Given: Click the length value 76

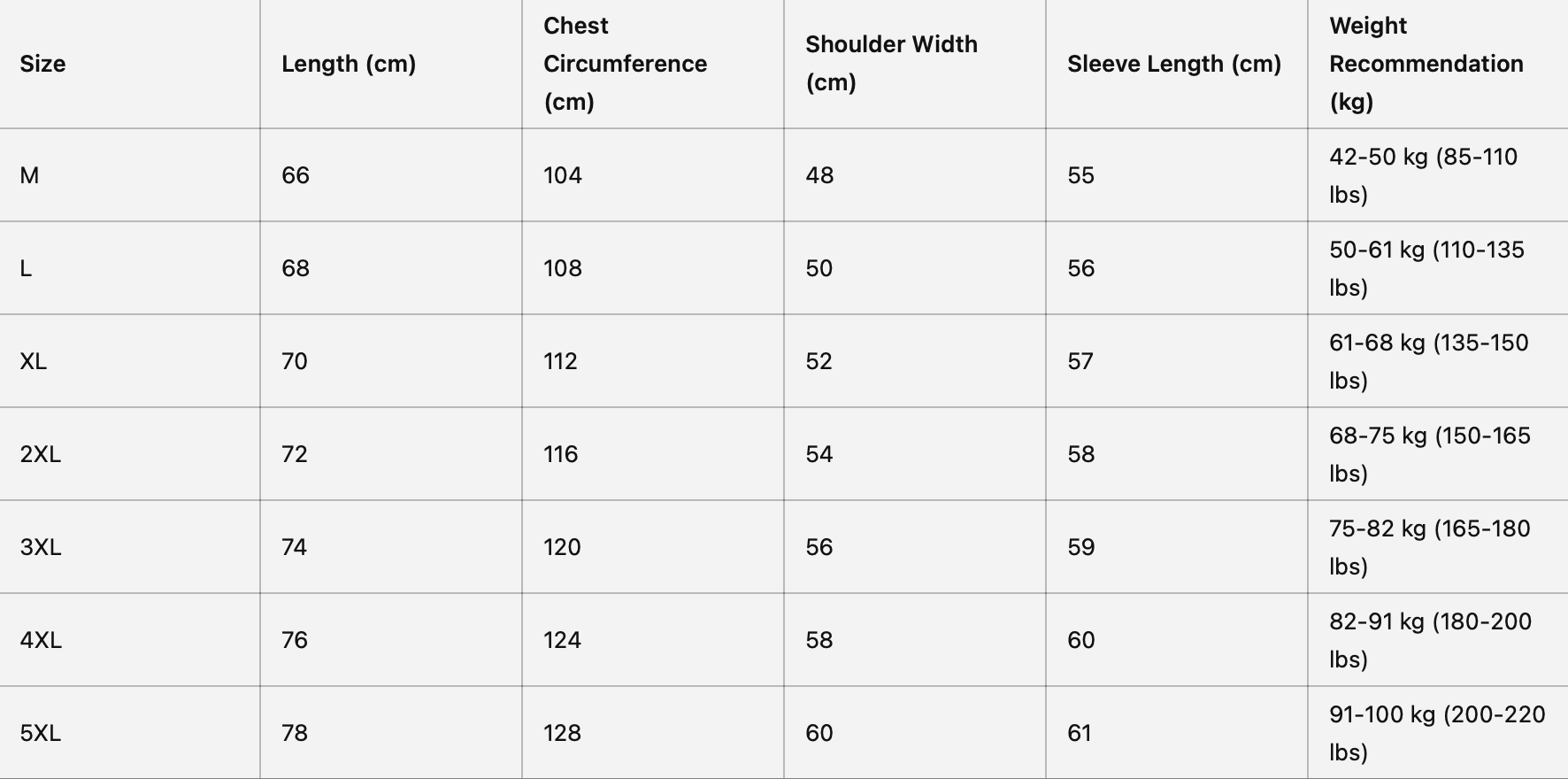Looking at the screenshot, I should click(x=295, y=640).
